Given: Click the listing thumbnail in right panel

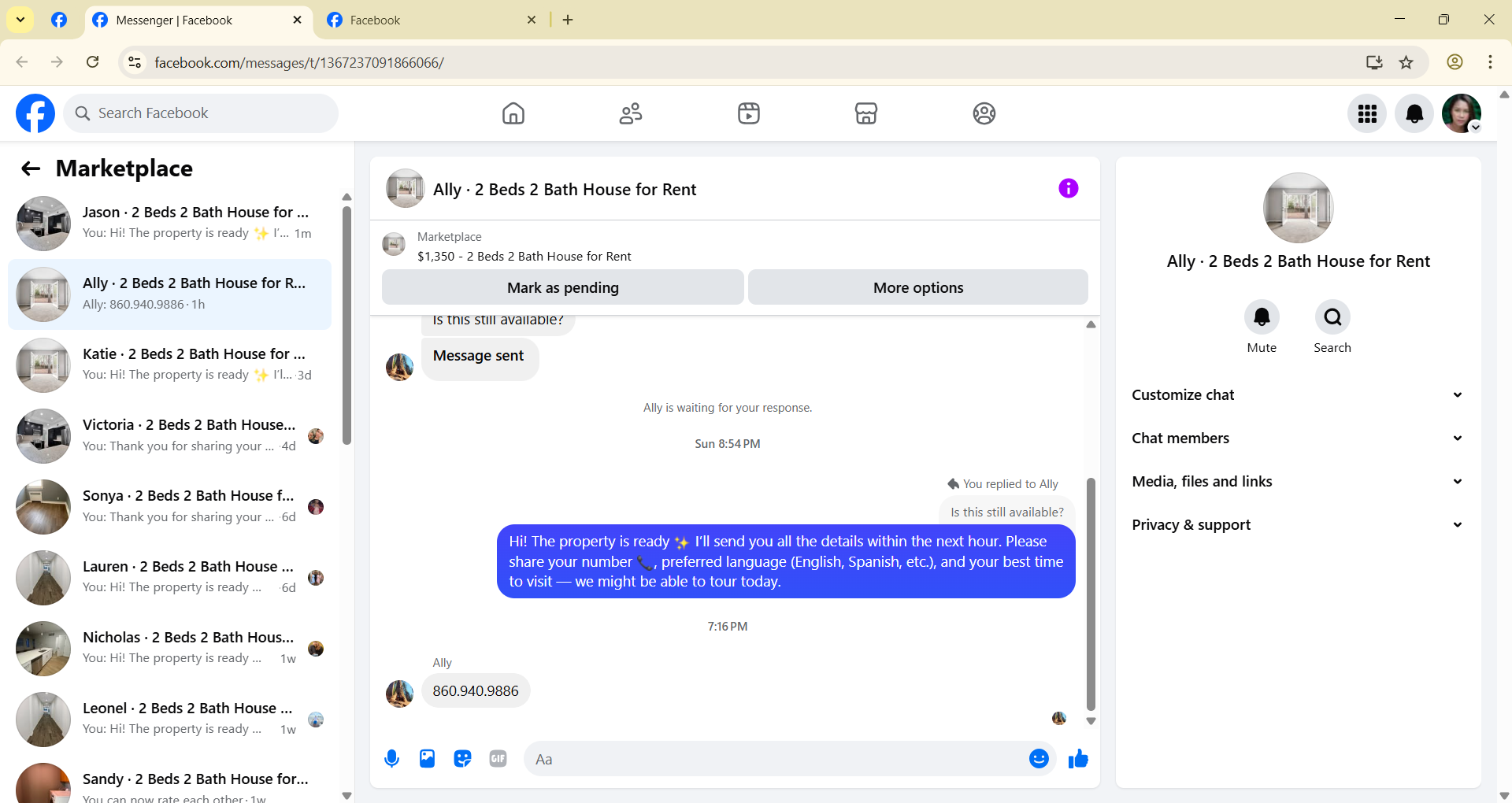Looking at the screenshot, I should coord(1298,208).
